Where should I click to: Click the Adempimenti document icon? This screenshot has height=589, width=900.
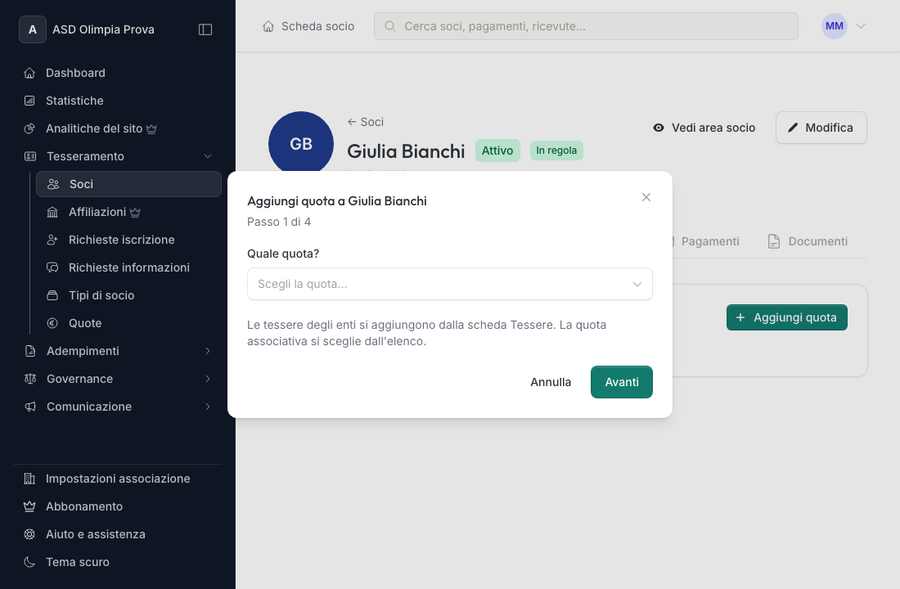coord(30,351)
